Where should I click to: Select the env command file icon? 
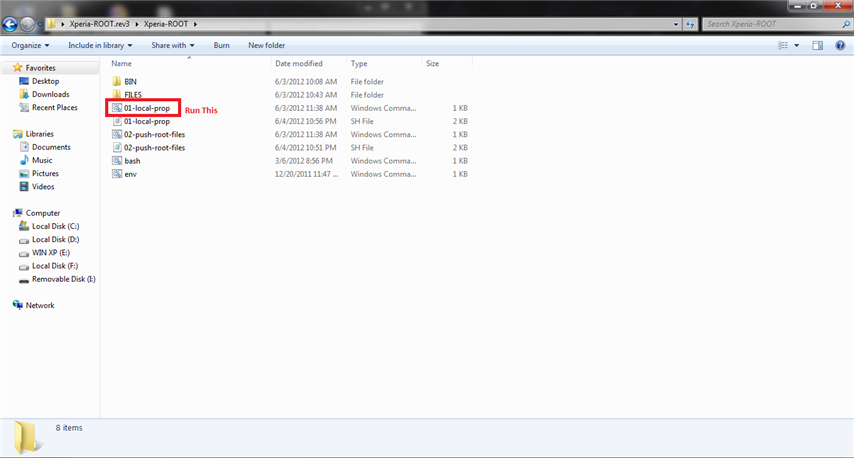(x=117, y=174)
